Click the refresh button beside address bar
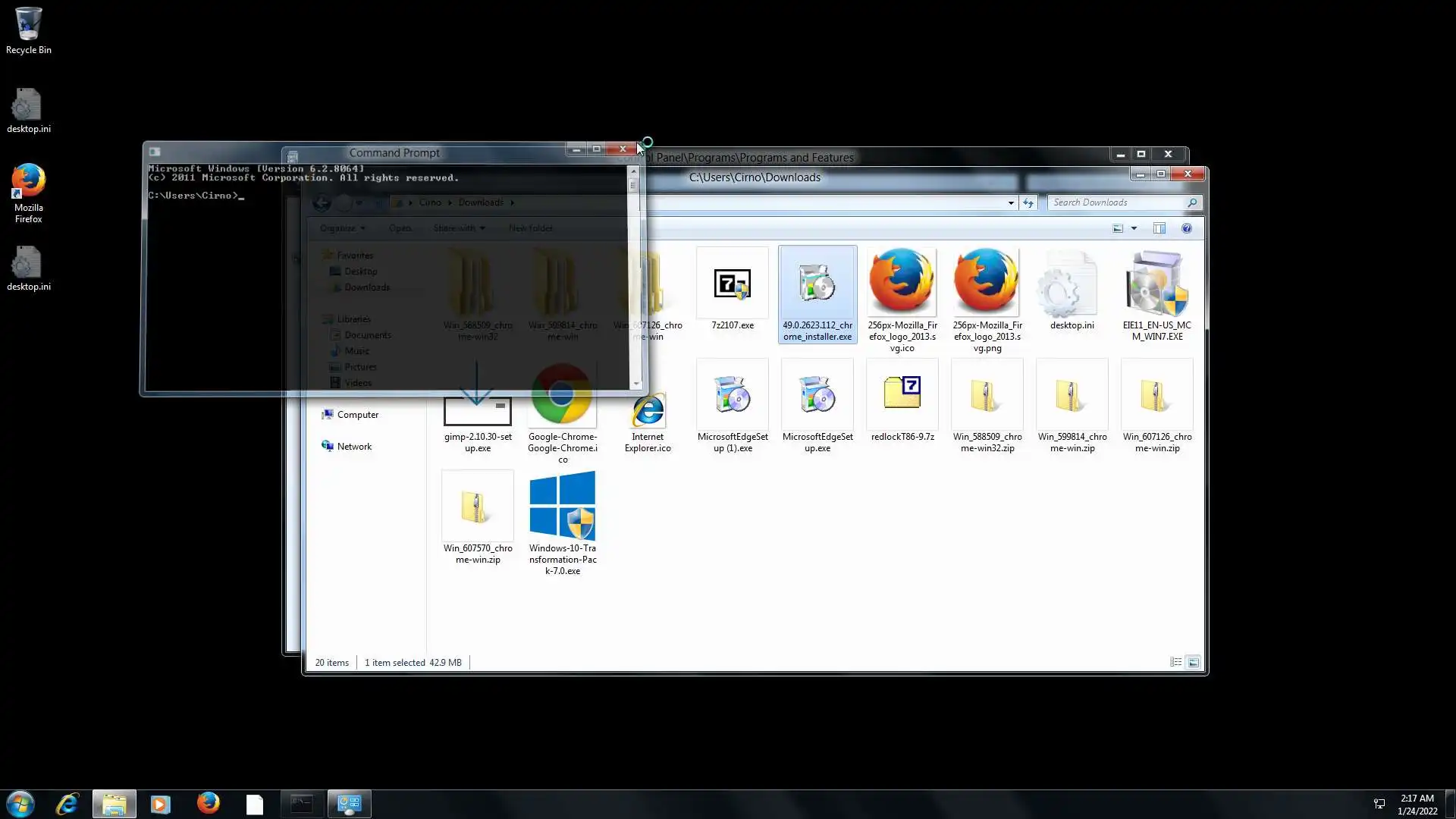The height and width of the screenshot is (819, 1456). pyautogui.click(x=1028, y=202)
